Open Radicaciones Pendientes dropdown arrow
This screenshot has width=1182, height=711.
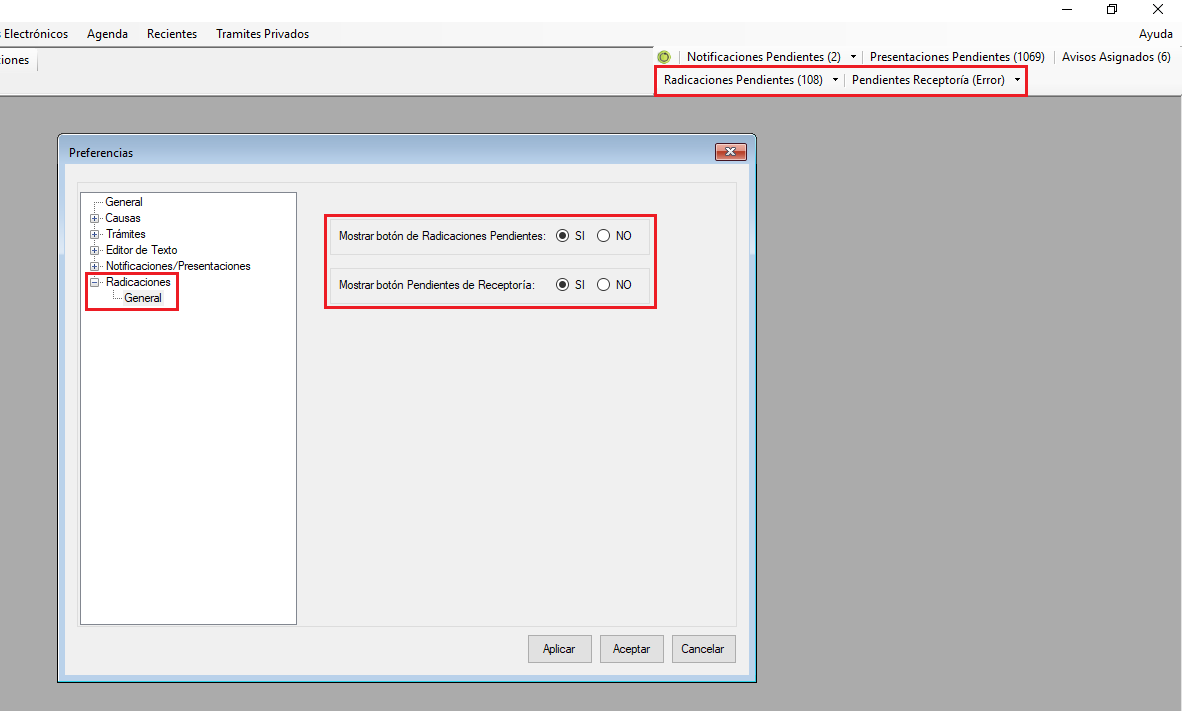coord(835,80)
